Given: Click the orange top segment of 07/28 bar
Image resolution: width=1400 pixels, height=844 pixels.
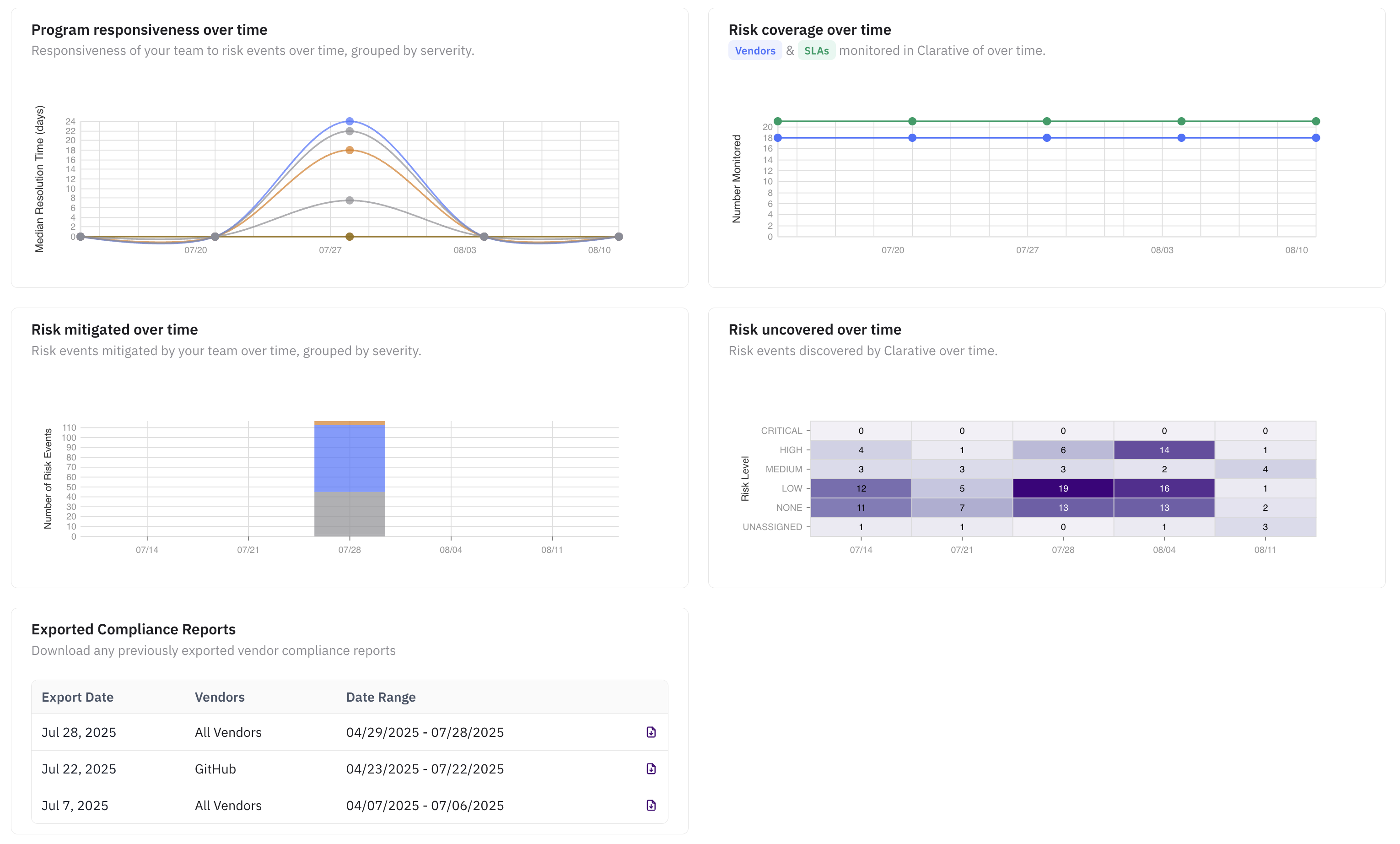Looking at the screenshot, I should click(x=350, y=423).
